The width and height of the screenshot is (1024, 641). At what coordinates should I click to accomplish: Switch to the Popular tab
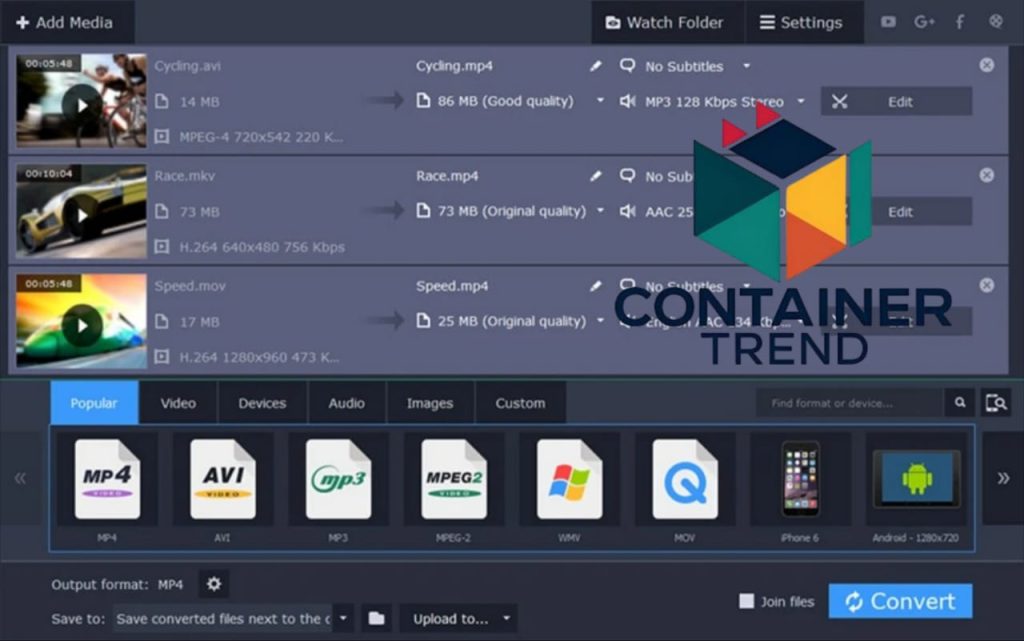click(94, 403)
